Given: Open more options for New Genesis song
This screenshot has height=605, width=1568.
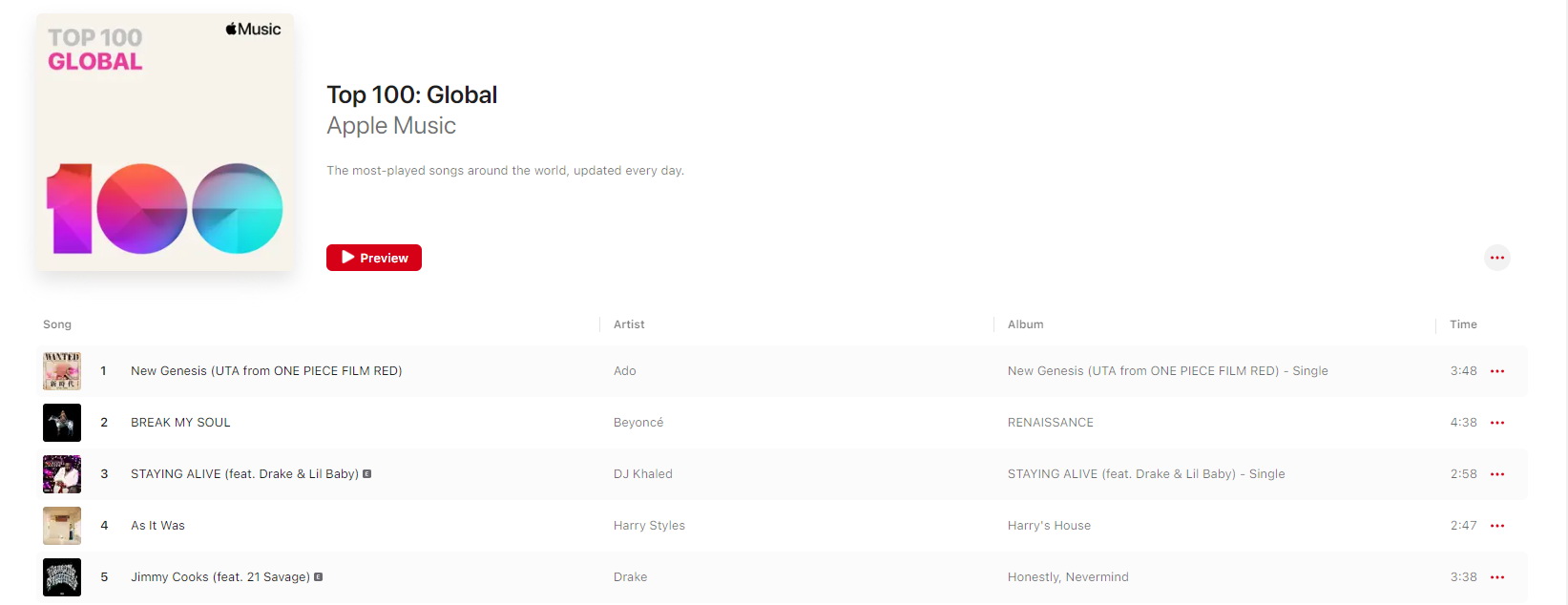Looking at the screenshot, I should point(1496,371).
